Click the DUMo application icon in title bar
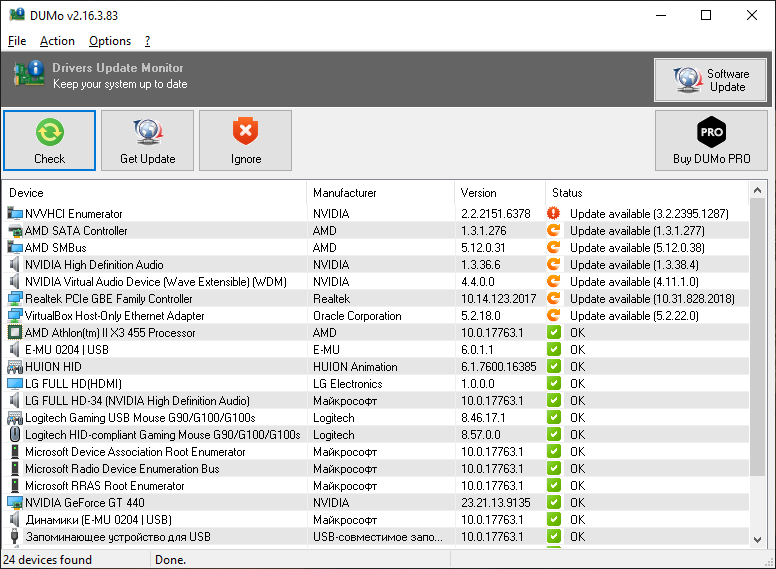The width and height of the screenshot is (776, 569). (x=17, y=15)
